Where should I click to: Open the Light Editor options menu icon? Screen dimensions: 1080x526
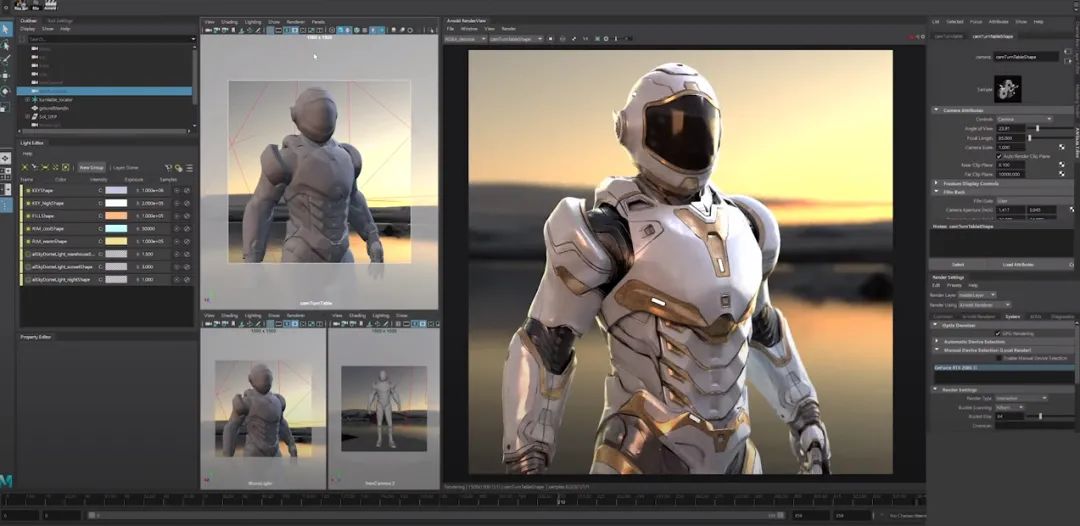point(189,167)
